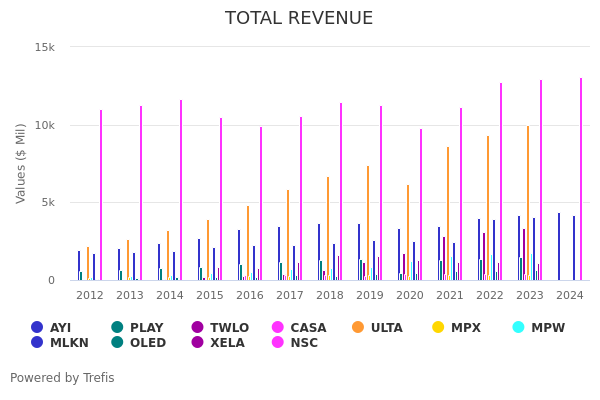Select the 2018 x-axis year label
Image resolution: width=600 pixels, height=400 pixels.
[x=329, y=296]
